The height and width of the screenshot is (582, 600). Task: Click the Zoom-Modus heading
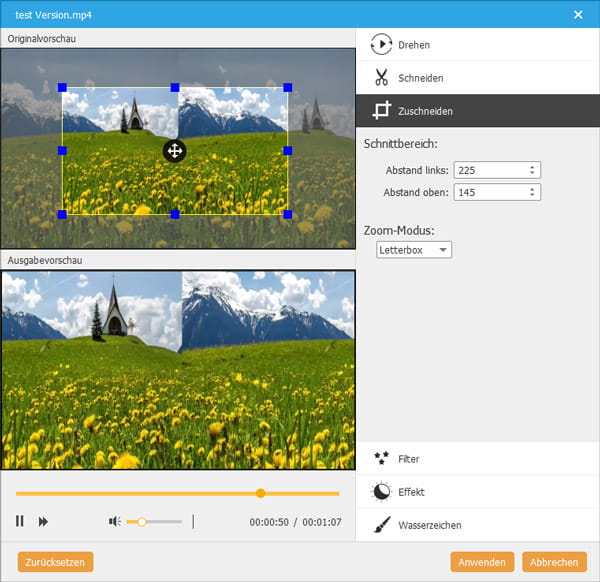(x=399, y=230)
